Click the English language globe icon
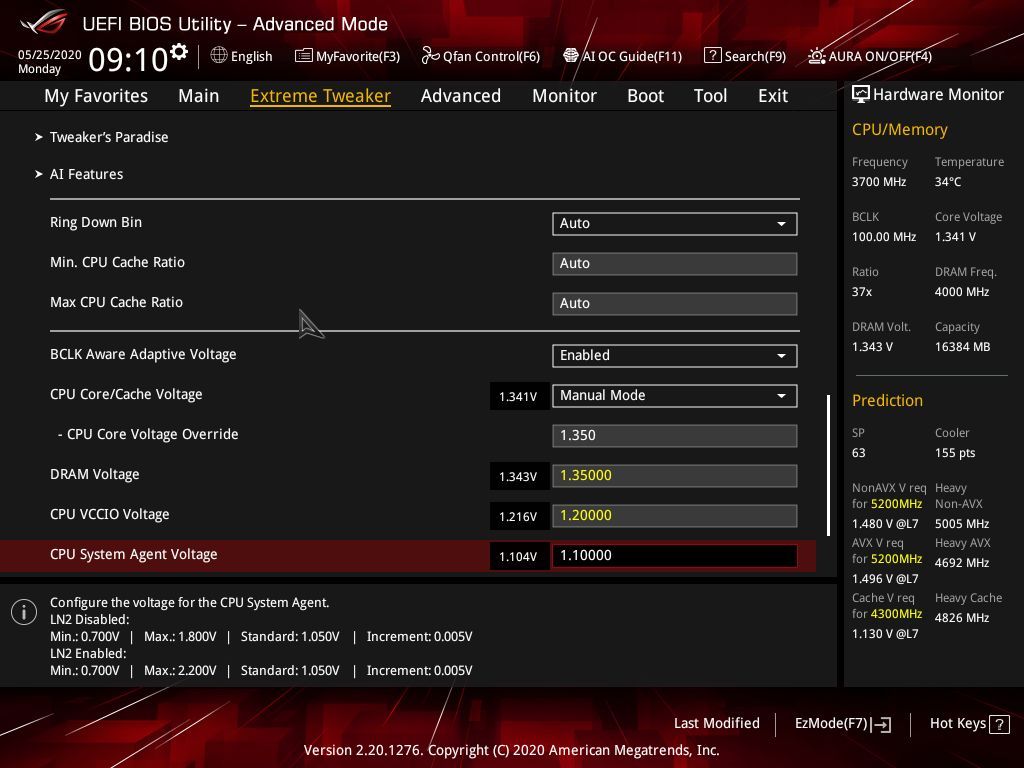Screen dimensions: 1024x768 click(219, 56)
